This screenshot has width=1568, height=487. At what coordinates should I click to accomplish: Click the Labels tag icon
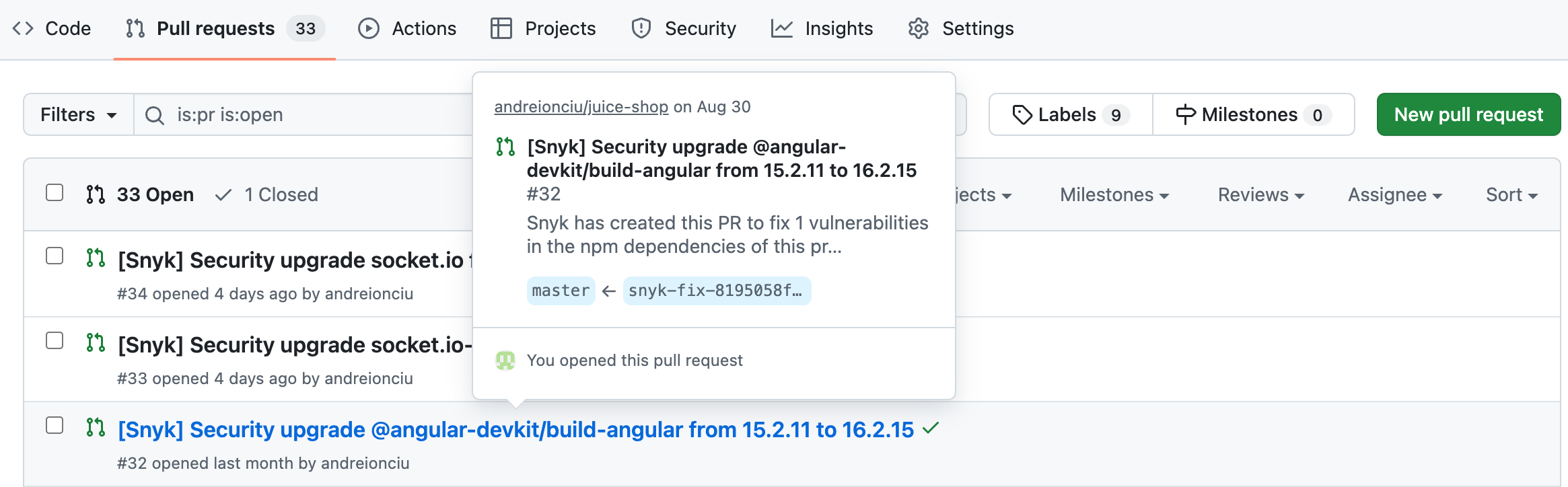[x=1022, y=115]
